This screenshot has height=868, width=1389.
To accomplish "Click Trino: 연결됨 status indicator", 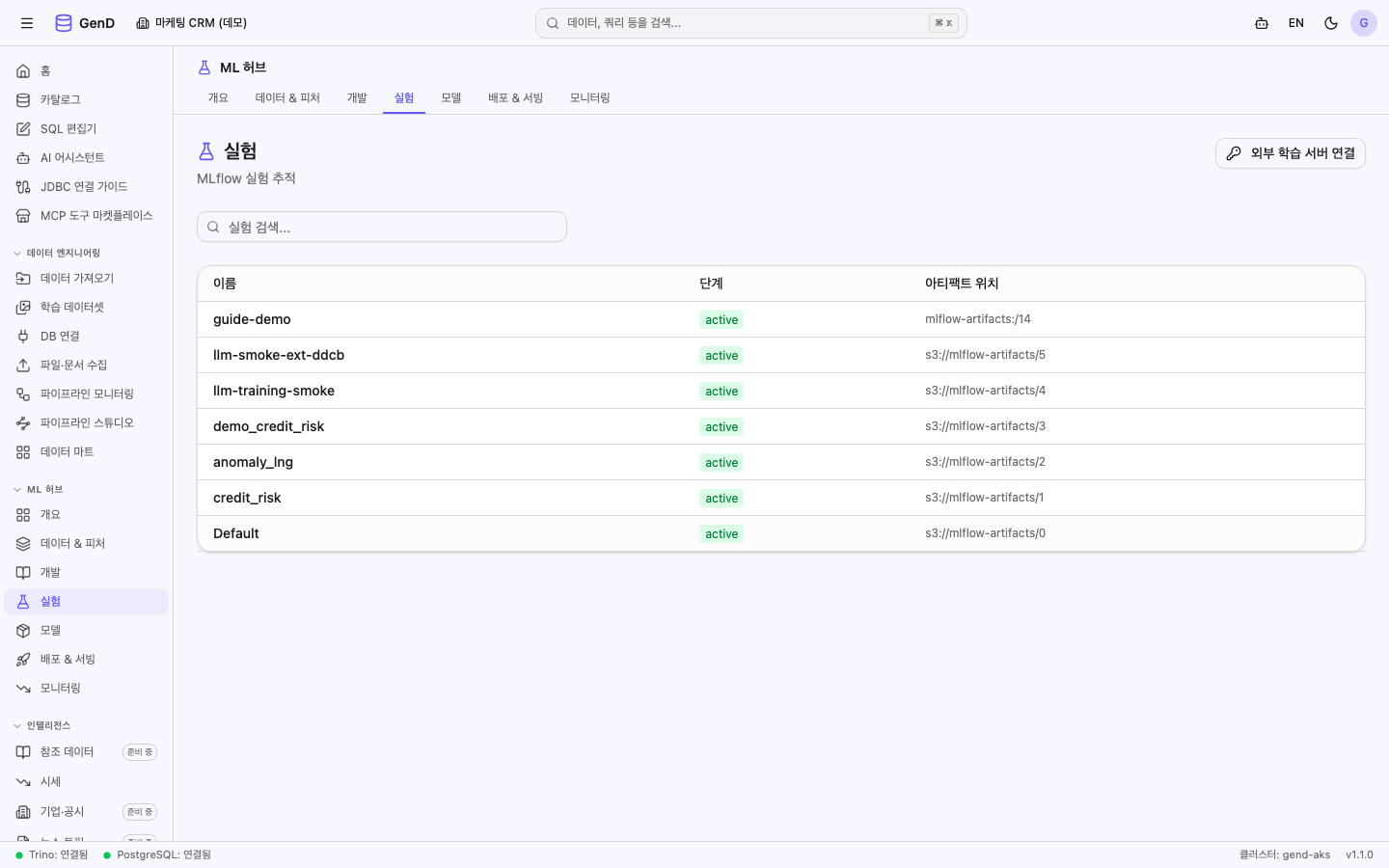I will (x=51, y=854).
